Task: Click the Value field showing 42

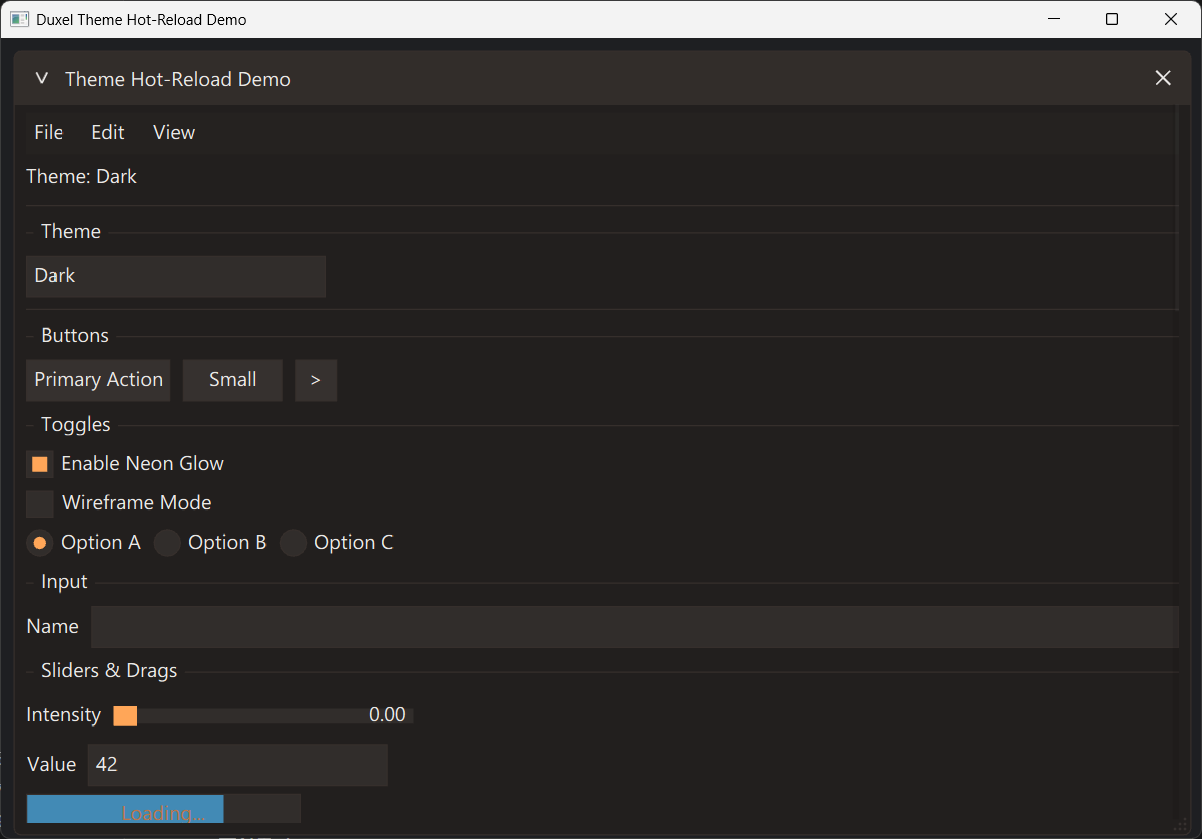Action: [x=238, y=765]
